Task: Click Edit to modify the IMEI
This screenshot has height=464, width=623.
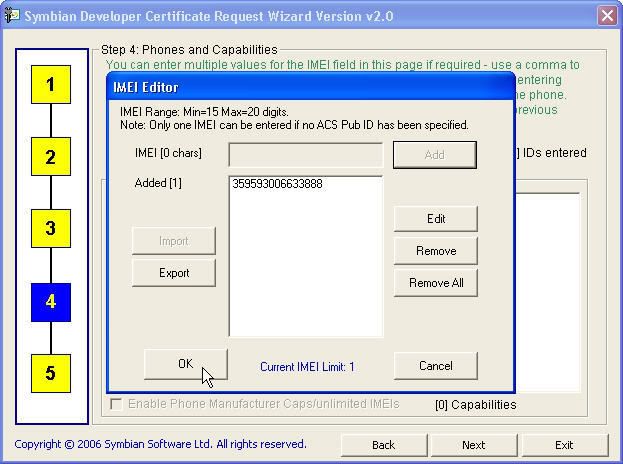Action: click(x=435, y=219)
